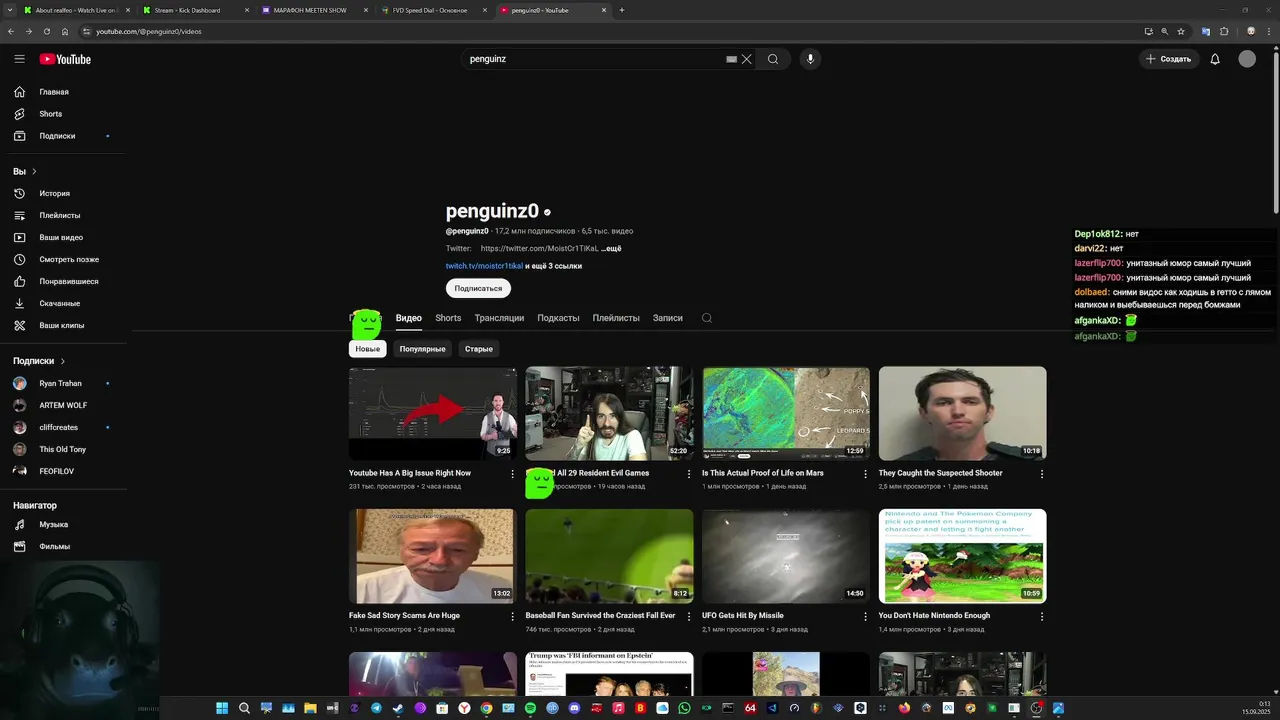Open options for 'You Don't Hate Nintendo Enough'
1280x720 pixels.
[1042, 617]
